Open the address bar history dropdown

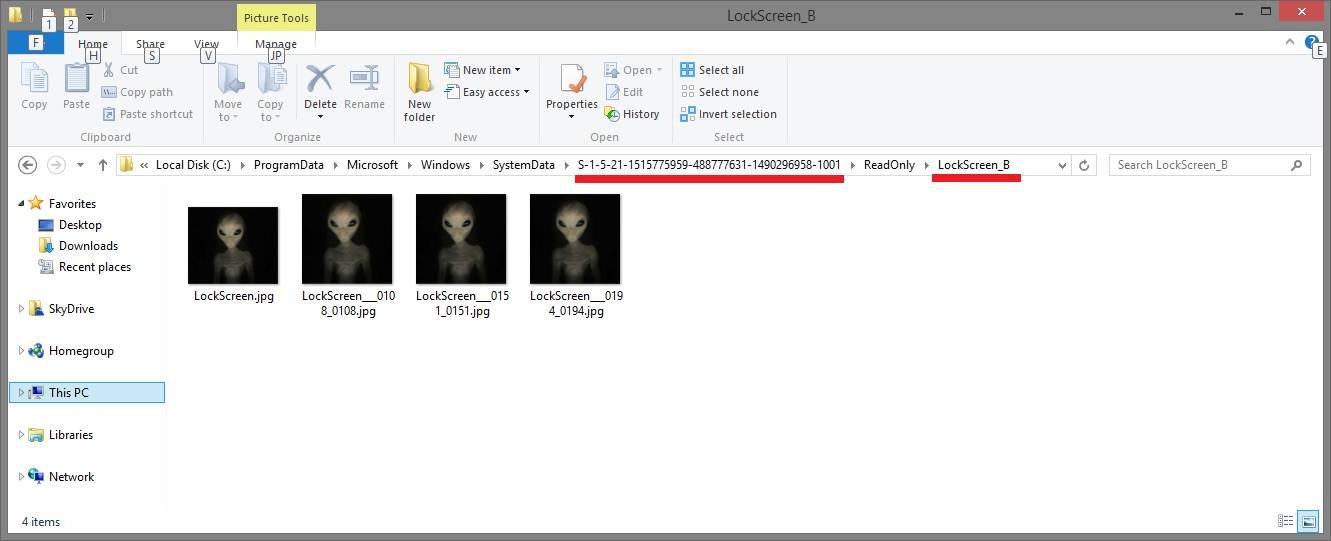(x=1061, y=165)
